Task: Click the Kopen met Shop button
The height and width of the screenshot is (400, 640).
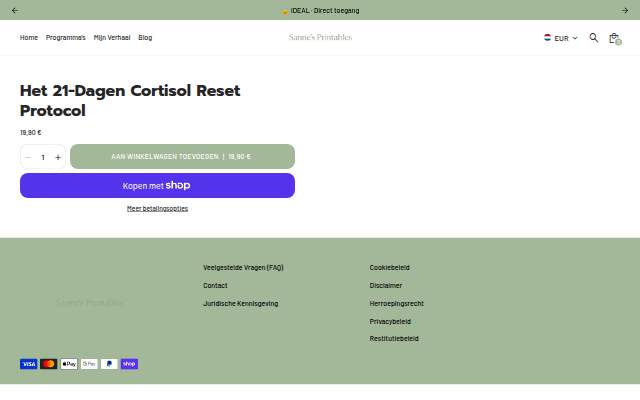Action: pyautogui.click(x=157, y=185)
